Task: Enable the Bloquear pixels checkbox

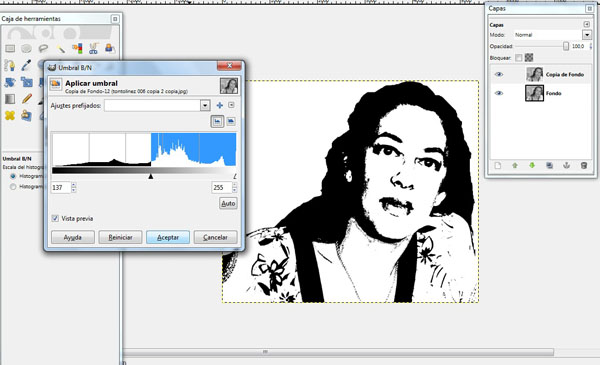Action: click(518, 58)
